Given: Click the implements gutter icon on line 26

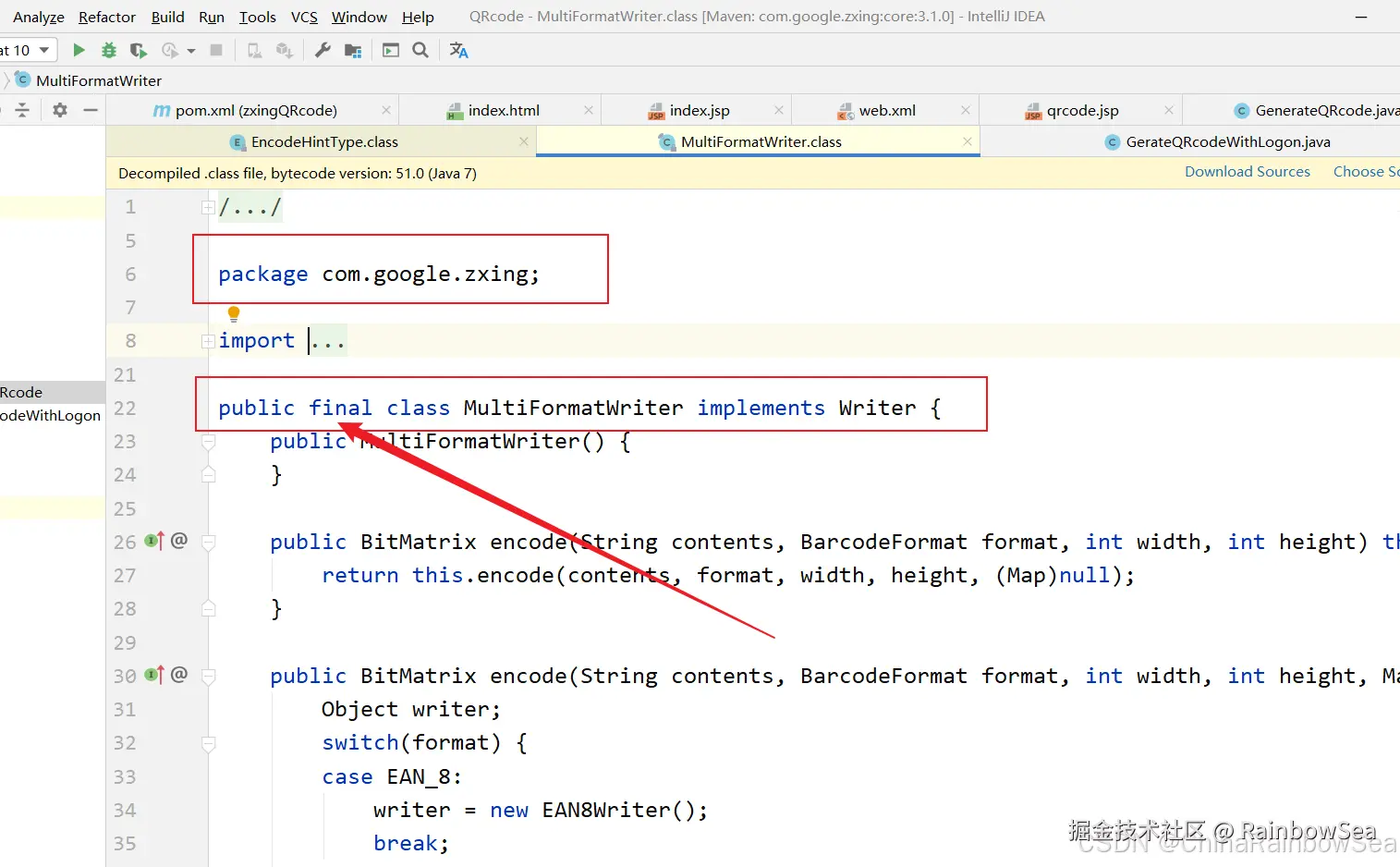Looking at the screenshot, I should [x=154, y=541].
